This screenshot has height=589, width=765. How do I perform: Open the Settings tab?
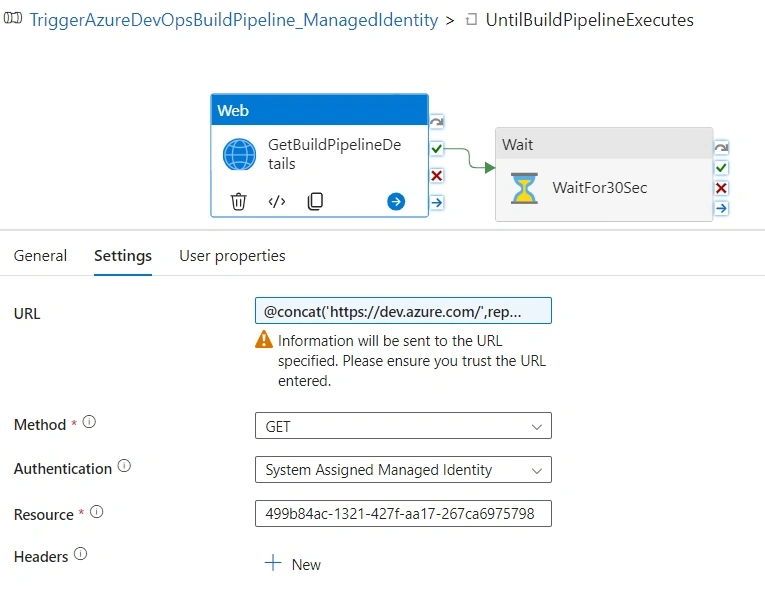click(x=123, y=256)
